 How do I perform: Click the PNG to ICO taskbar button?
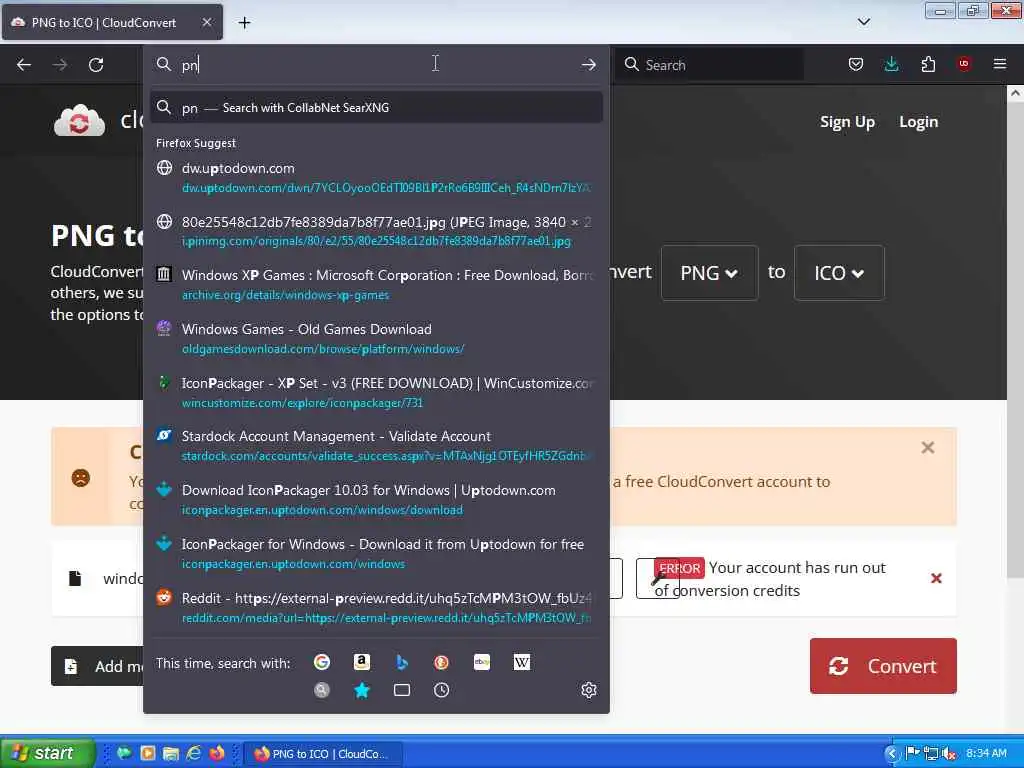(323, 754)
